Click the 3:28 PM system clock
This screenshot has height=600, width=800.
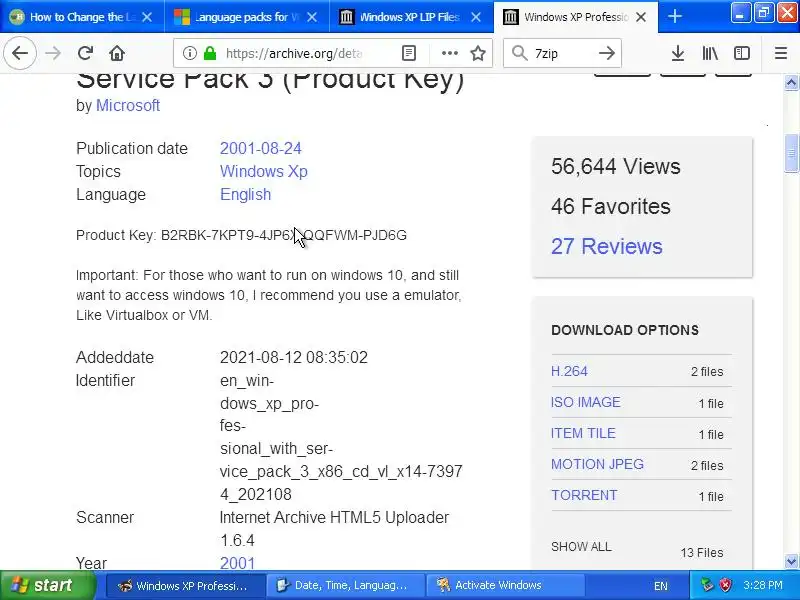[763, 585]
